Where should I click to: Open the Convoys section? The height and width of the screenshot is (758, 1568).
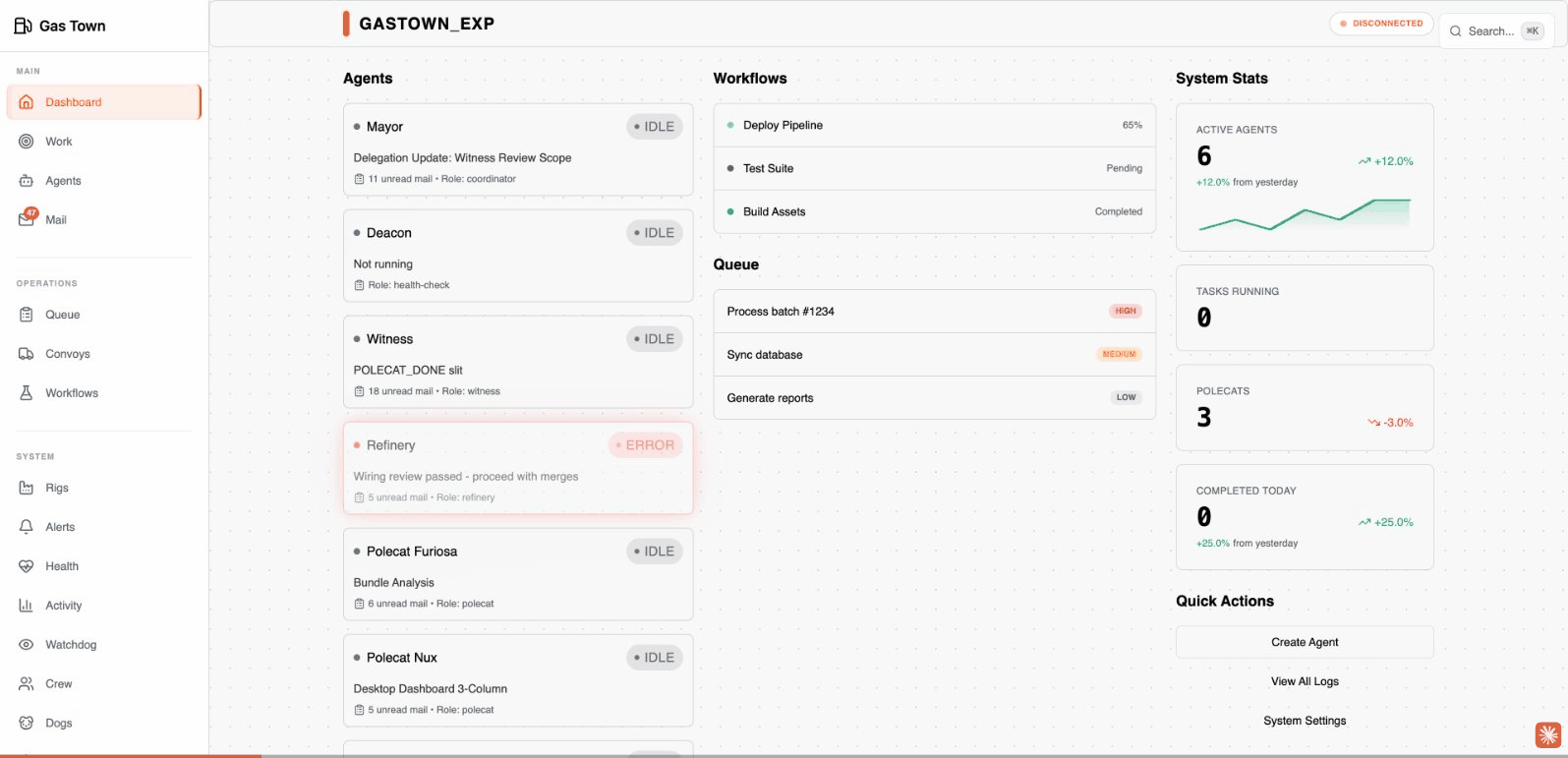pos(103,354)
